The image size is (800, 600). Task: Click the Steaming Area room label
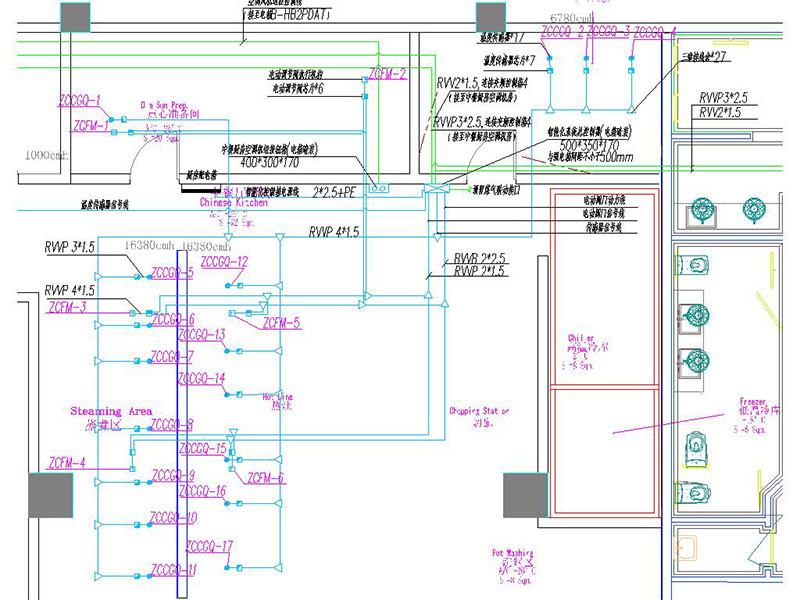pos(111,412)
